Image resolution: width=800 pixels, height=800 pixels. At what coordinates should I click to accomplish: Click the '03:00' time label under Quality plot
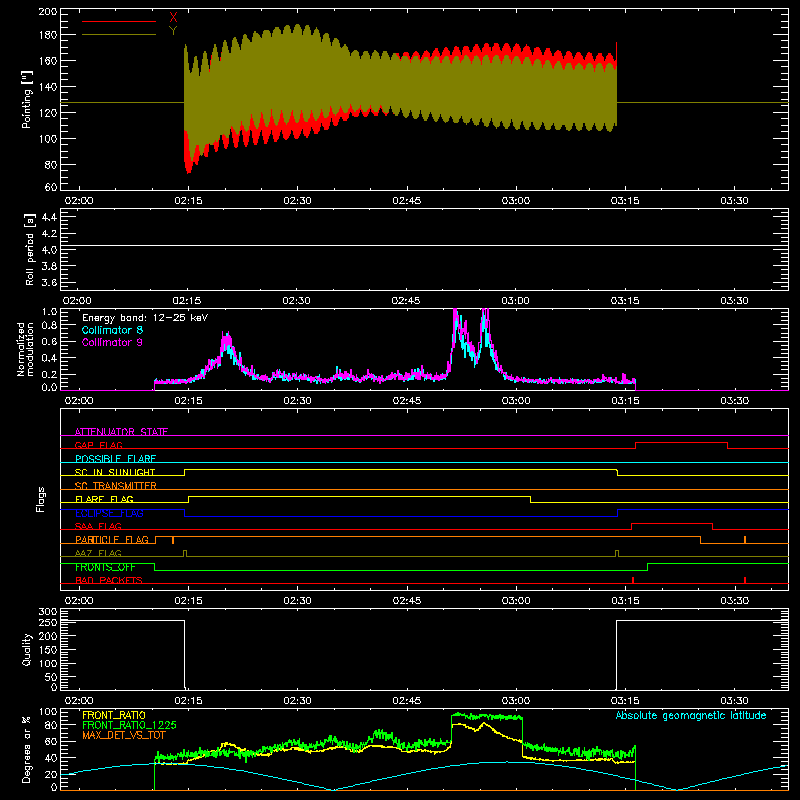(x=516, y=701)
